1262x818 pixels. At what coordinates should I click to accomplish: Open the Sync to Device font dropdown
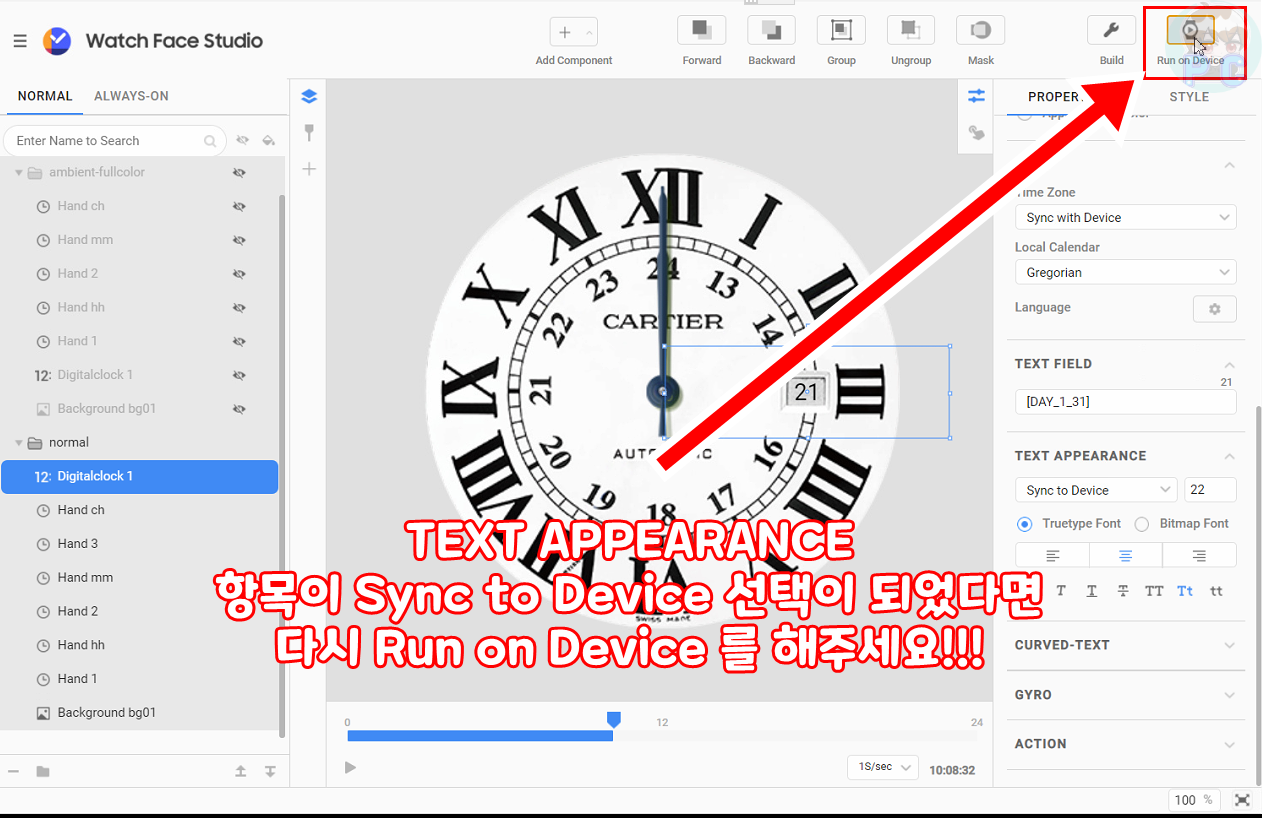point(1096,490)
